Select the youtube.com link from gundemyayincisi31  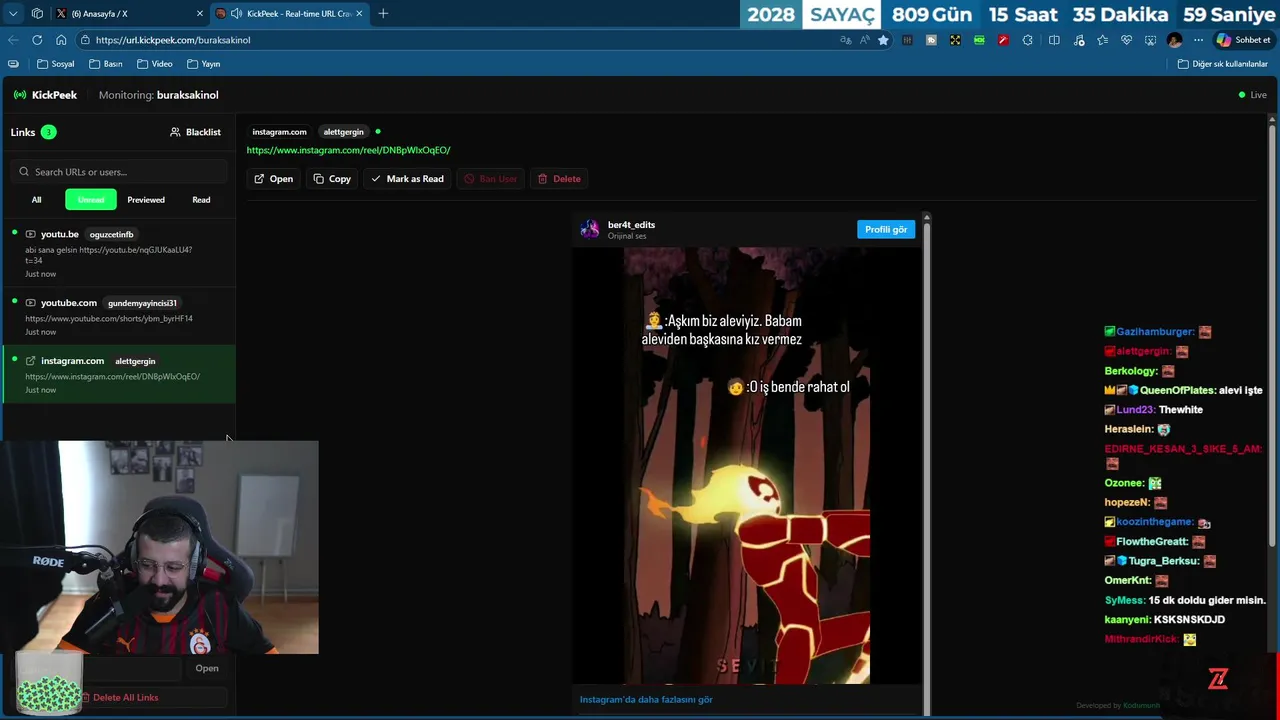point(118,316)
